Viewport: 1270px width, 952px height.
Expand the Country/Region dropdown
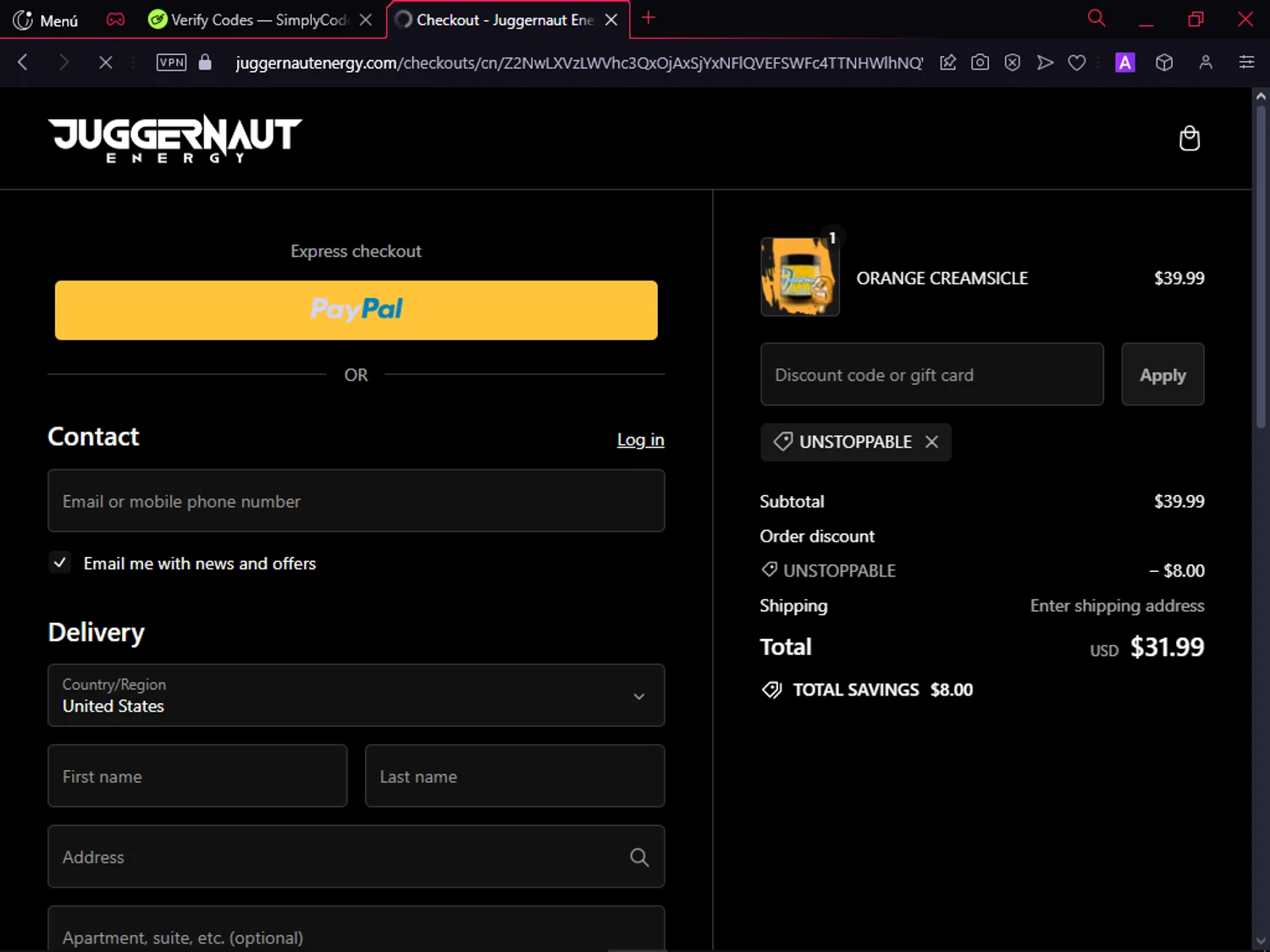click(x=356, y=696)
